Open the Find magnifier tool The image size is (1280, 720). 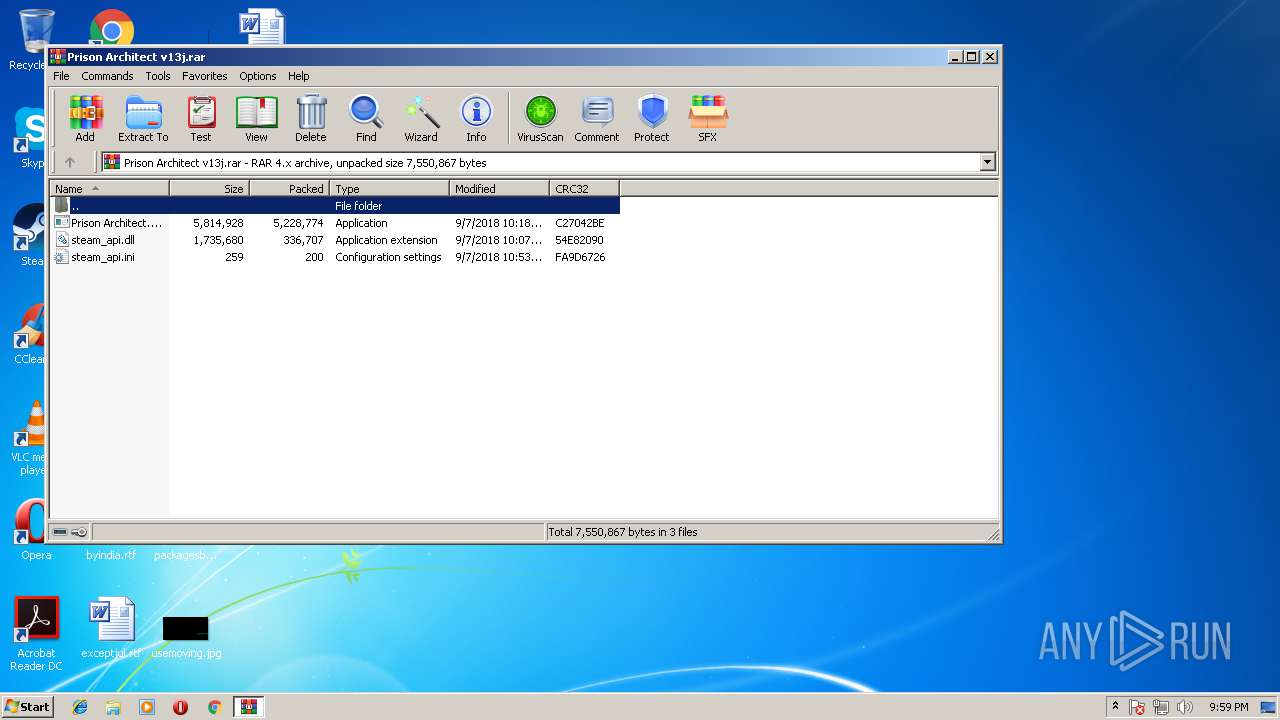[366, 119]
